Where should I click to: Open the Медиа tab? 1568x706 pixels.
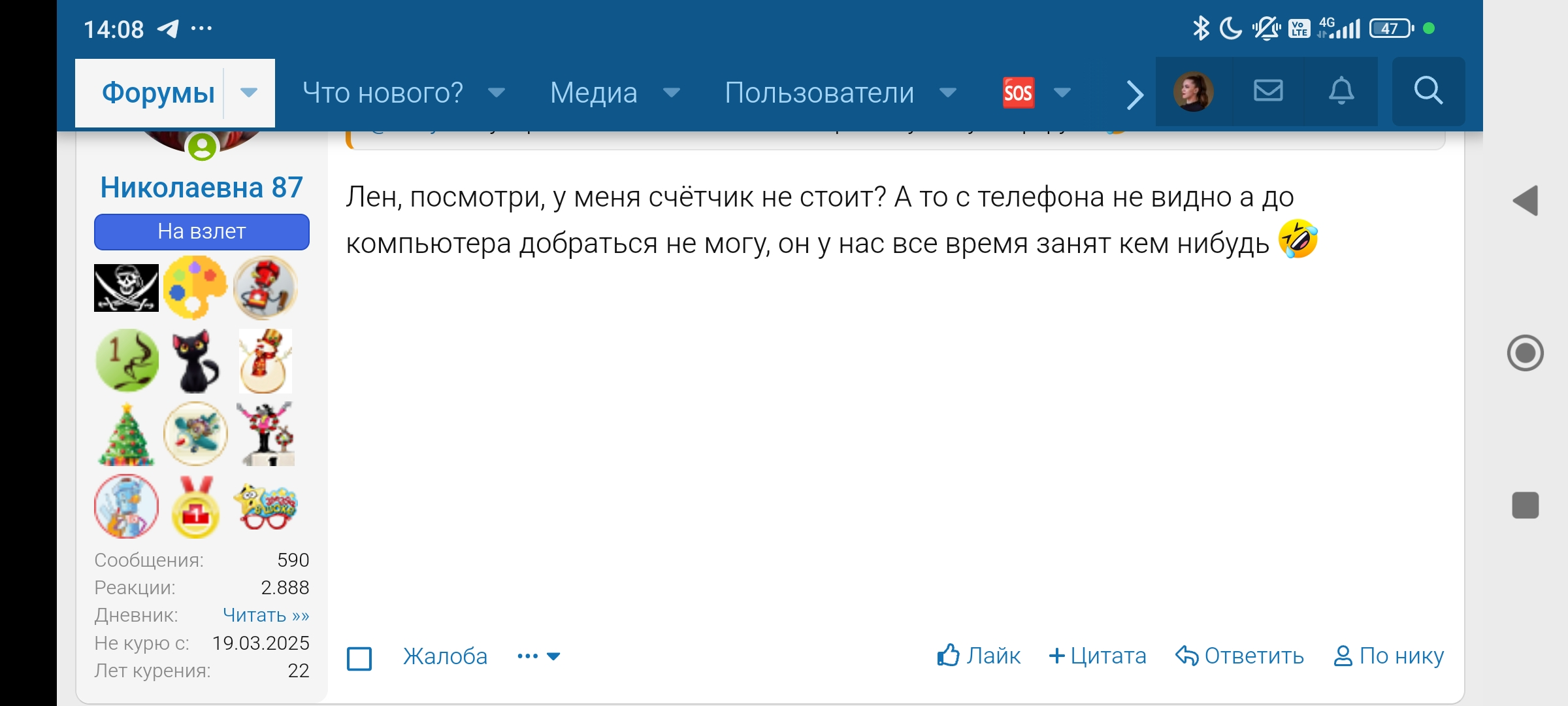point(593,93)
